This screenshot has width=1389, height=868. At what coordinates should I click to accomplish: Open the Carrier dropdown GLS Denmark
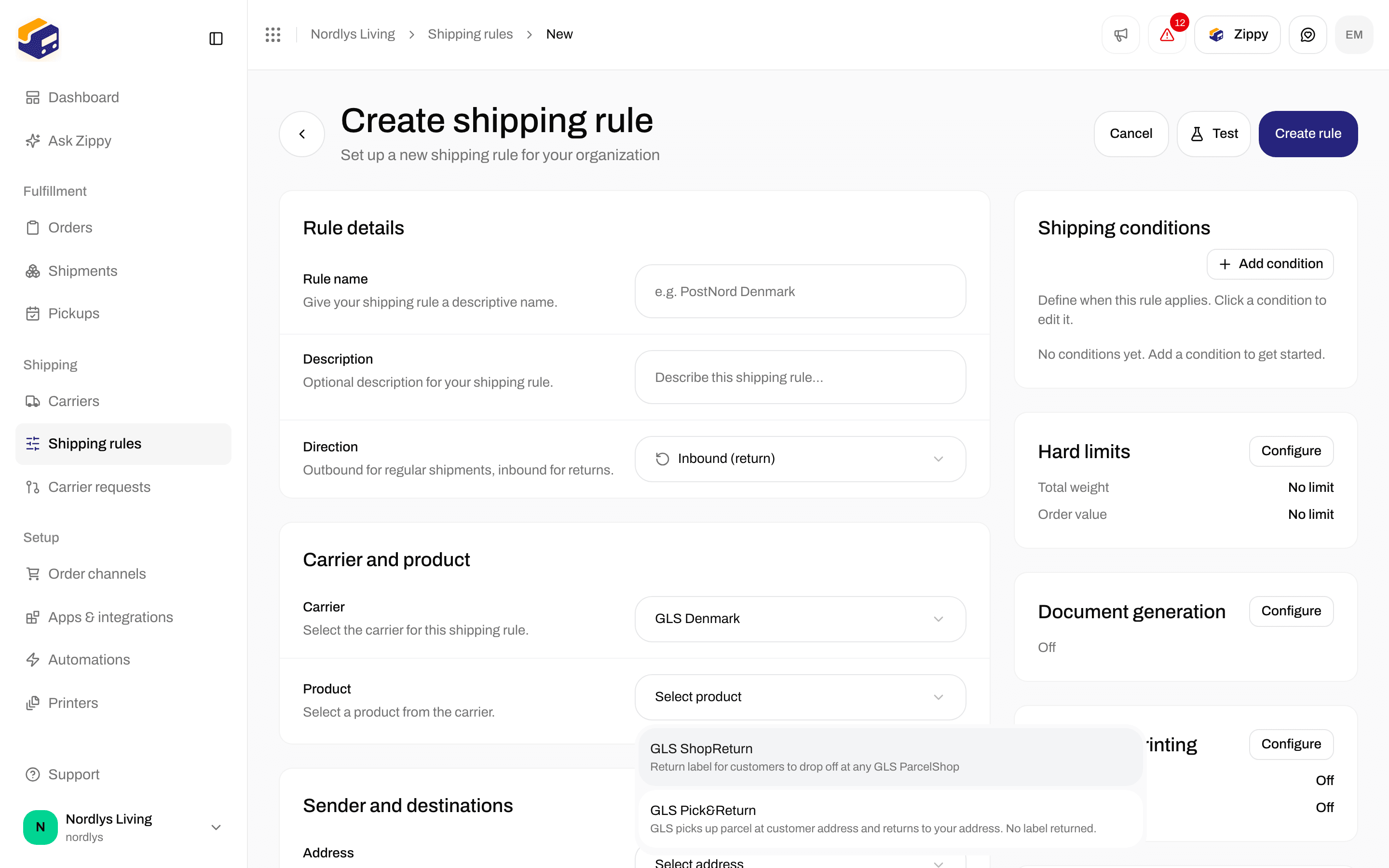point(800,619)
